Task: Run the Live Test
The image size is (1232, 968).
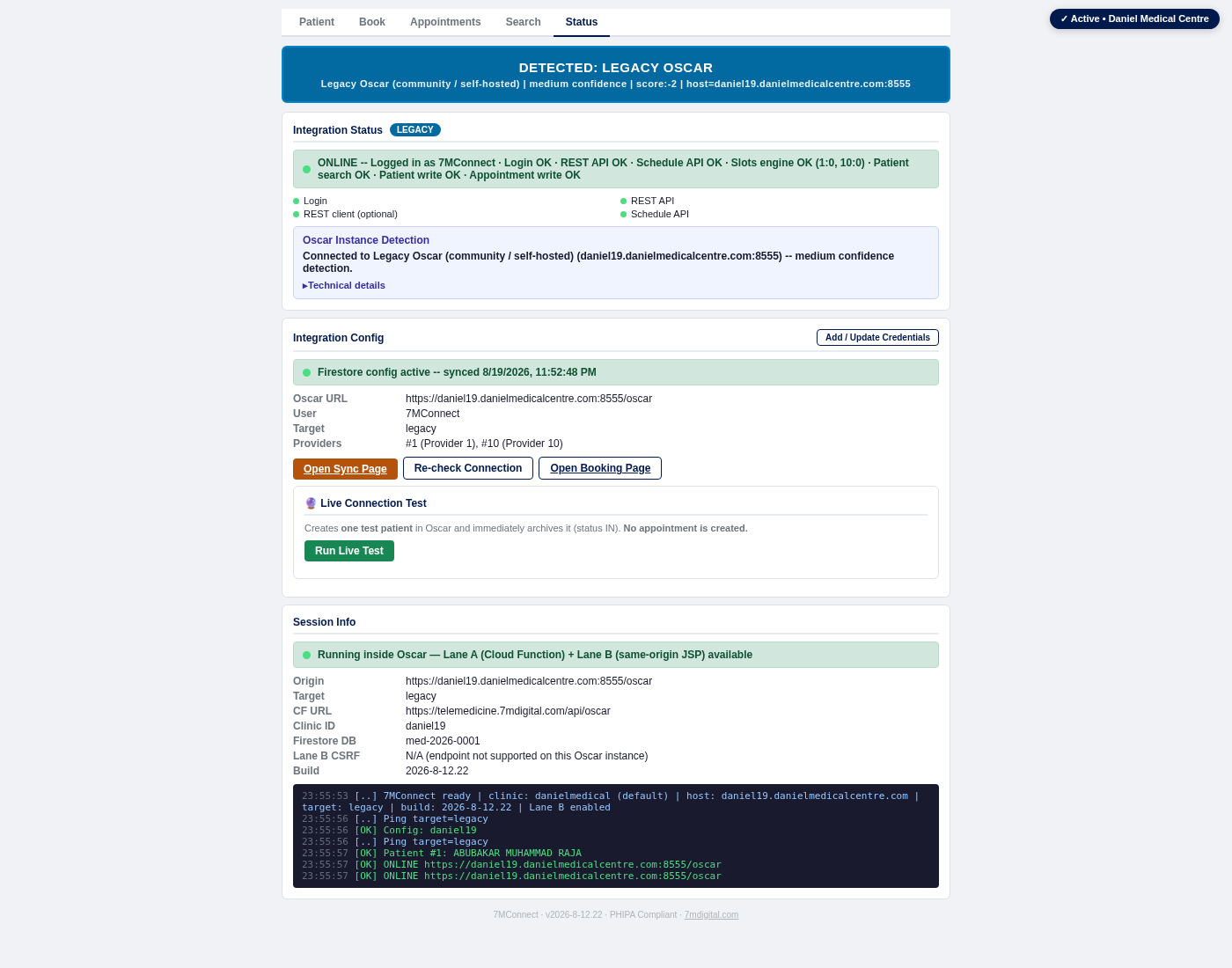Action: pyautogui.click(x=349, y=551)
